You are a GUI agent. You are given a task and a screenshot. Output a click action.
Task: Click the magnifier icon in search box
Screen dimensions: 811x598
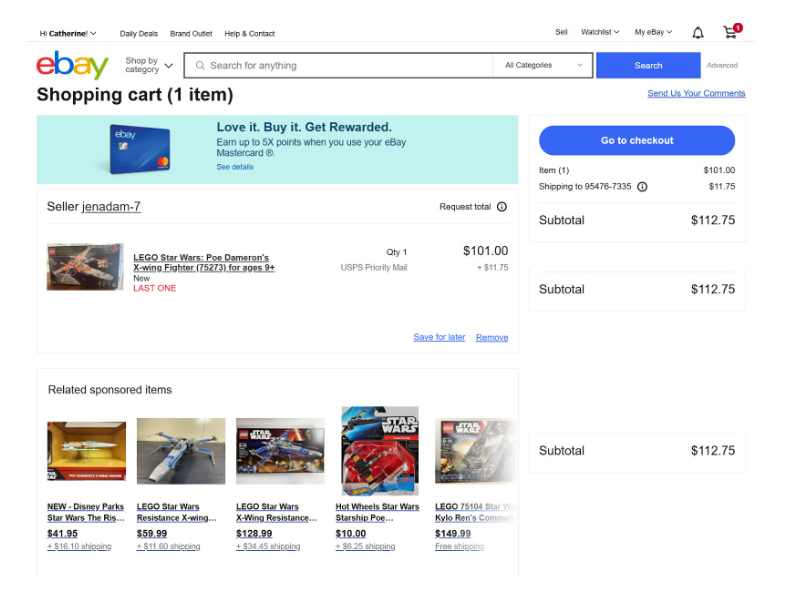click(200, 65)
